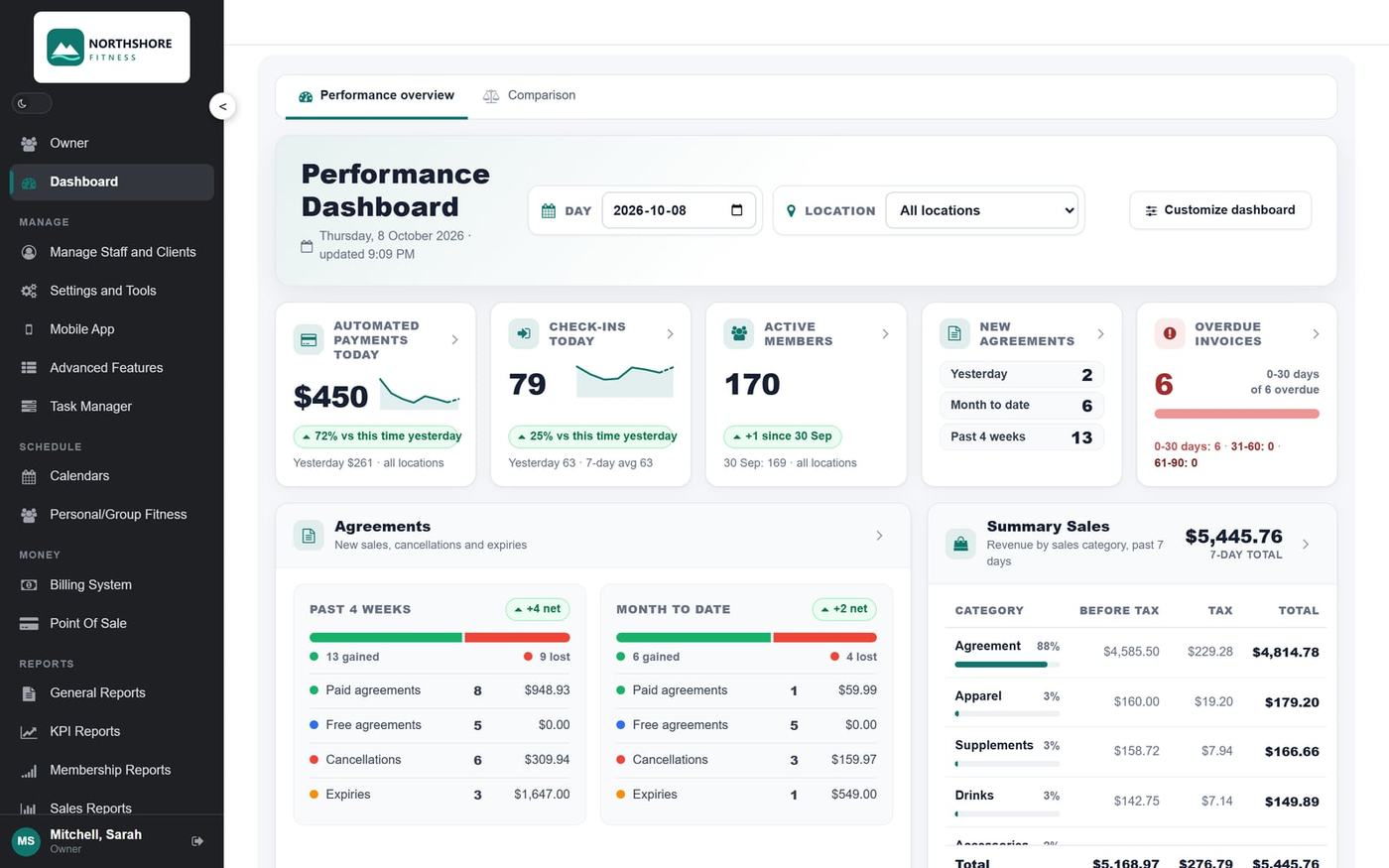Click the Past 4 weeks +4 net badge
This screenshot has width=1389, height=868.
pyautogui.click(x=537, y=609)
